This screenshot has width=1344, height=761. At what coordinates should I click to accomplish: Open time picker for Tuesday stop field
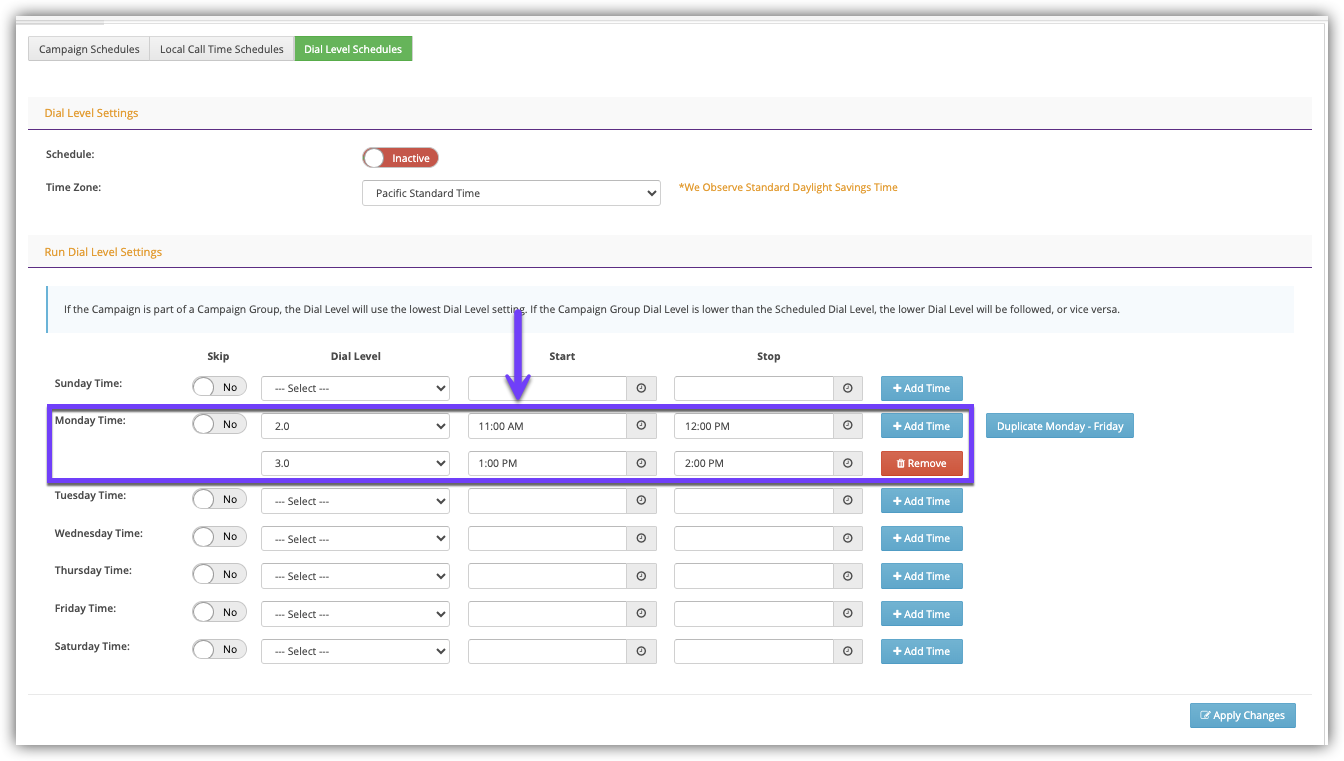pos(848,501)
